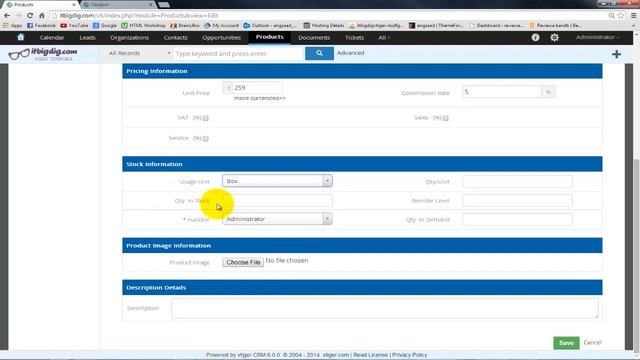Viewport: 640px width, 360px height.
Task: Open the HTML Workshop bookmark
Action: [x=143, y=25]
